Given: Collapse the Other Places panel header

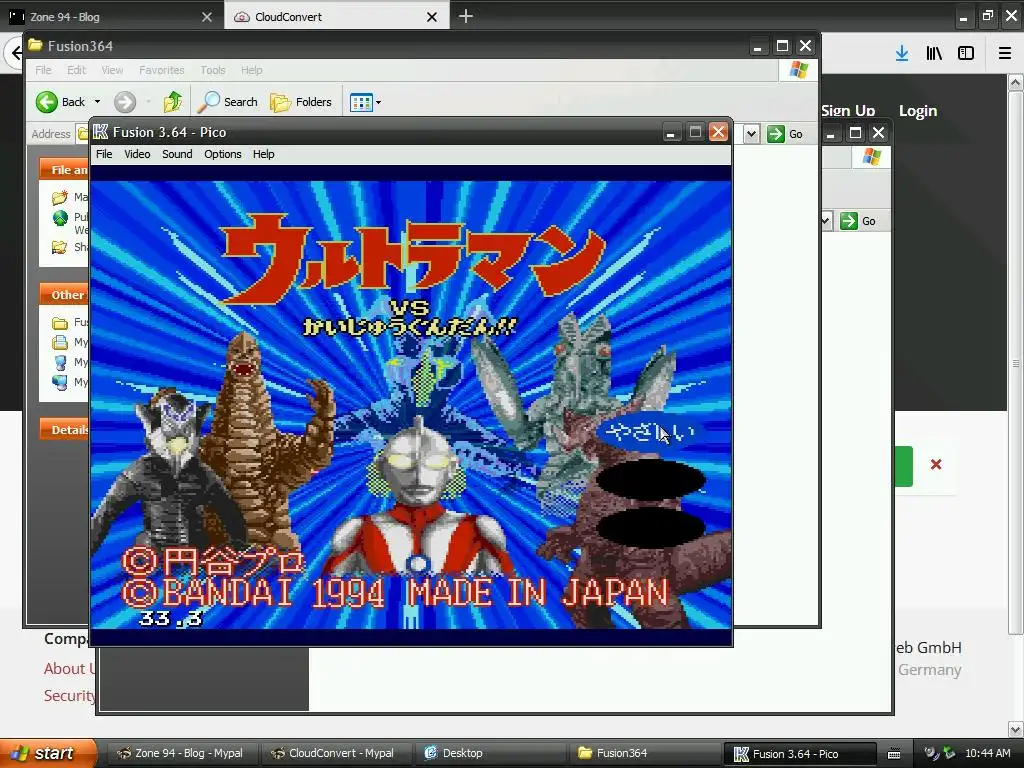Looking at the screenshot, I should pos(64,295).
